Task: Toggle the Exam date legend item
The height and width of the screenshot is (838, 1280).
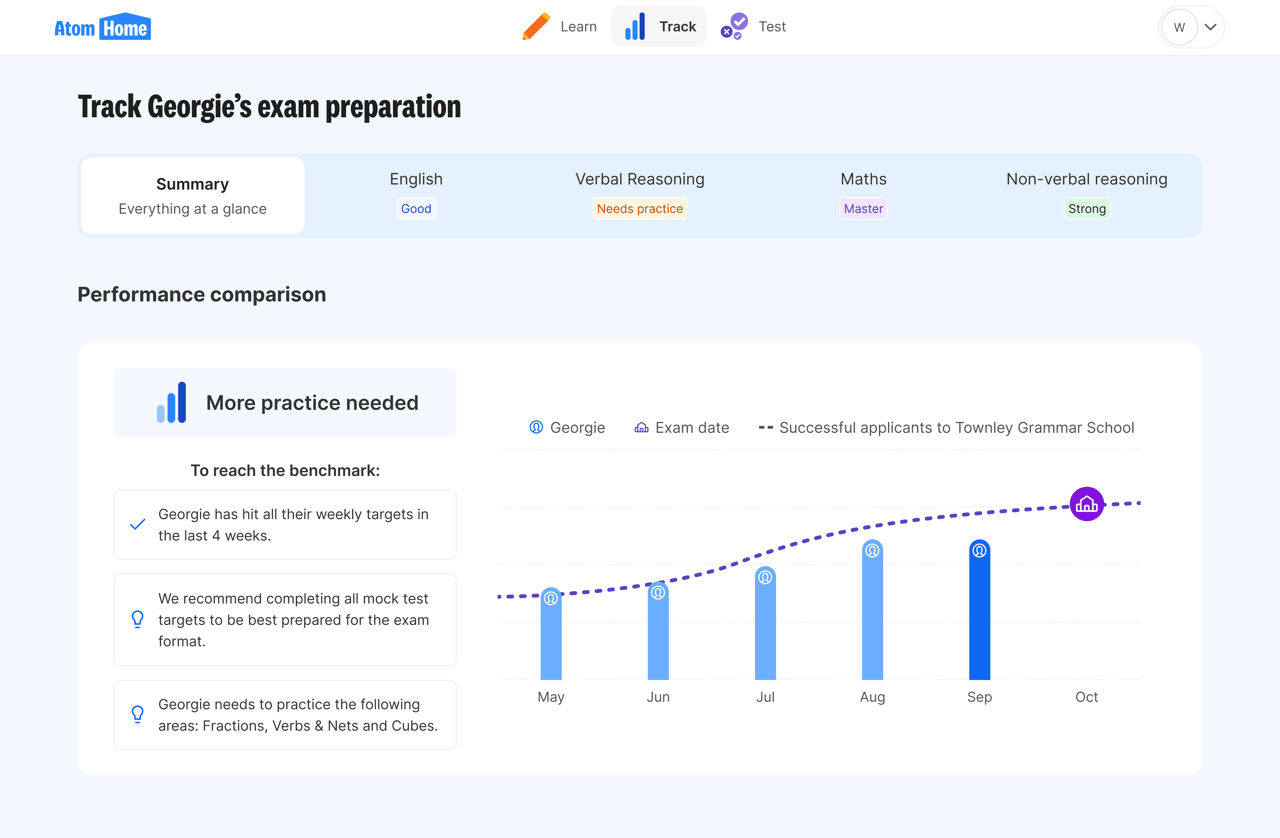Action: point(682,427)
